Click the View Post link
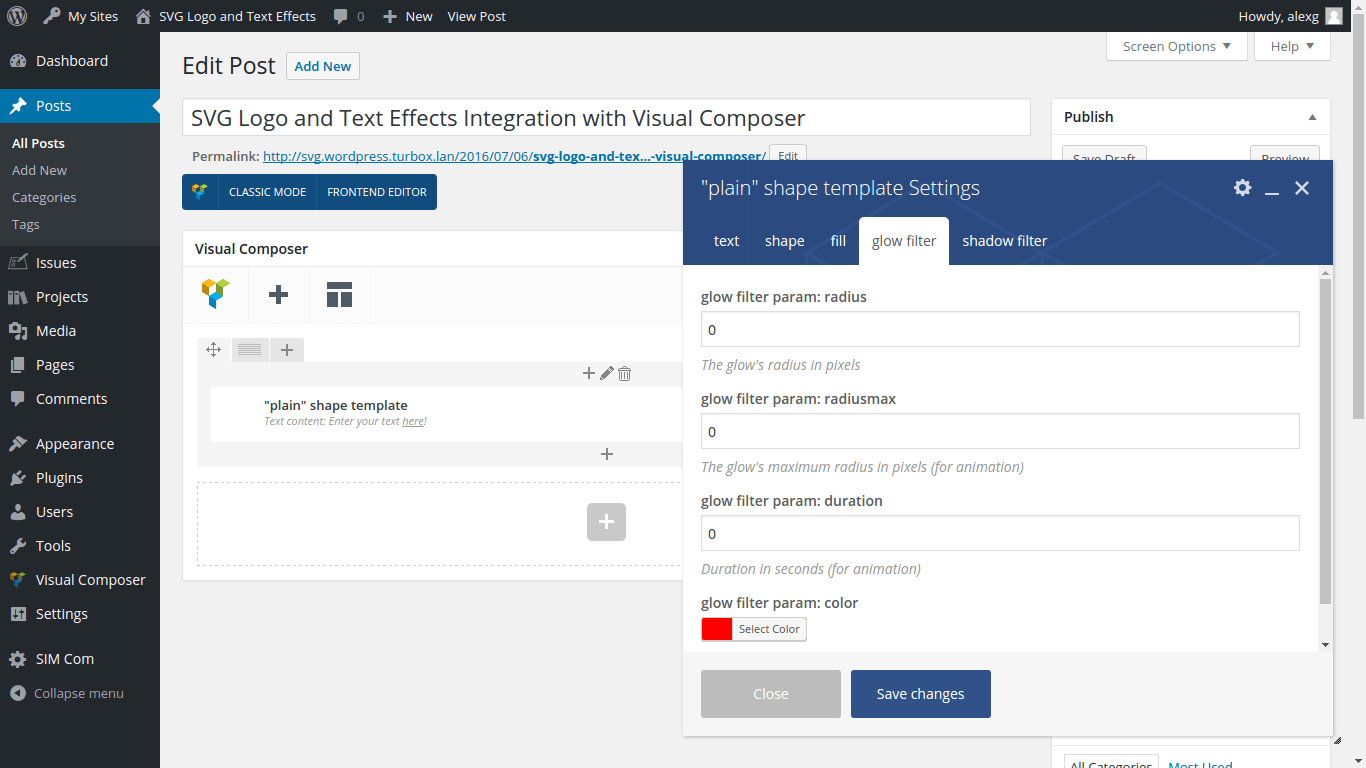This screenshot has height=768, width=1366. (x=476, y=16)
